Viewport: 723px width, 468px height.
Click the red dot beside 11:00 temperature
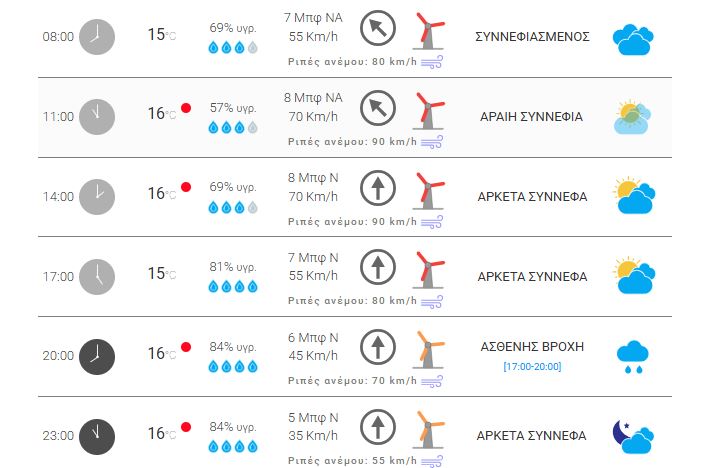[186, 108]
